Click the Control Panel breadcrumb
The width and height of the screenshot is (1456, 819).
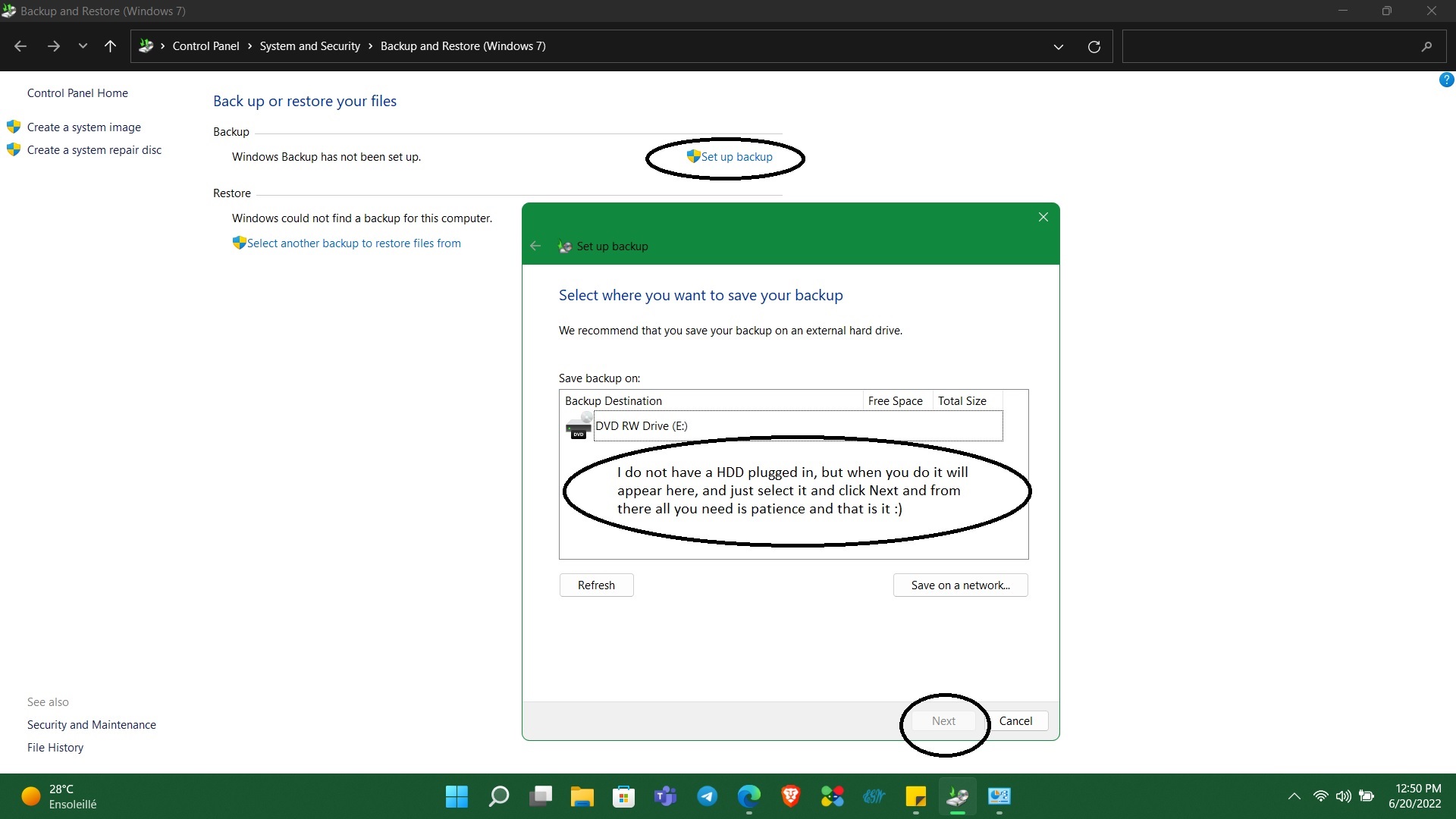point(206,46)
